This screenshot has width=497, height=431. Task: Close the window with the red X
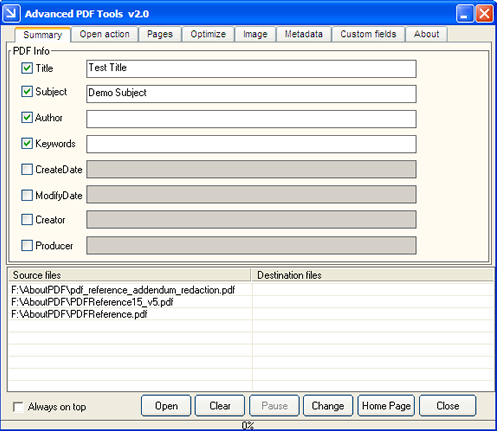pyautogui.click(x=484, y=14)
